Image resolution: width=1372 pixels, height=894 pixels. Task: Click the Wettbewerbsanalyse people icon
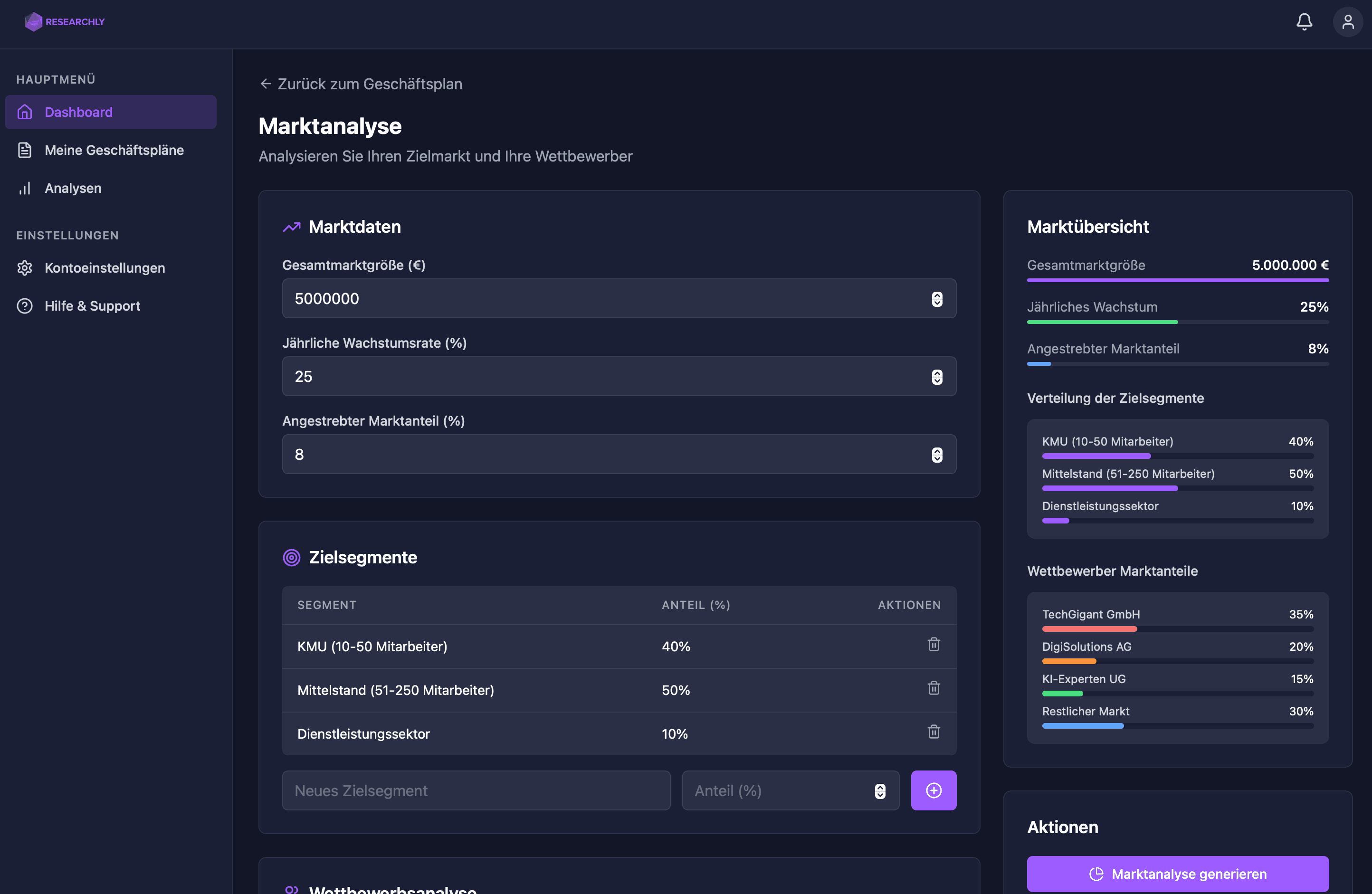click(292, 889)
